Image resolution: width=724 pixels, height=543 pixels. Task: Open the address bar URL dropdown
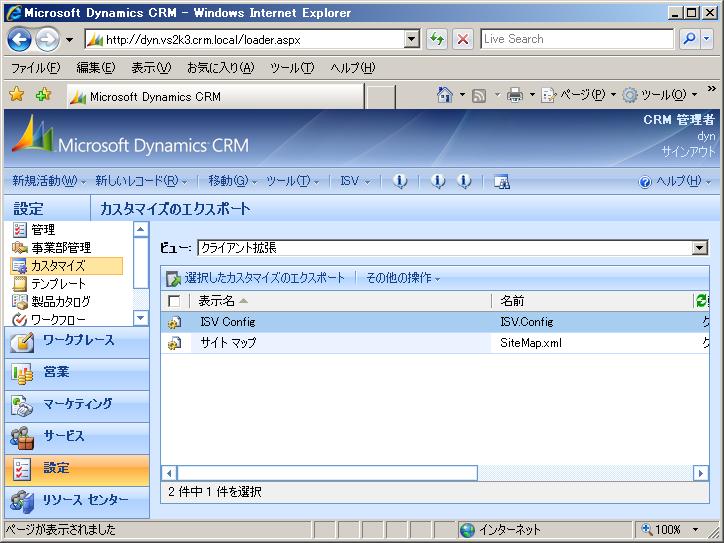point(411,40)
